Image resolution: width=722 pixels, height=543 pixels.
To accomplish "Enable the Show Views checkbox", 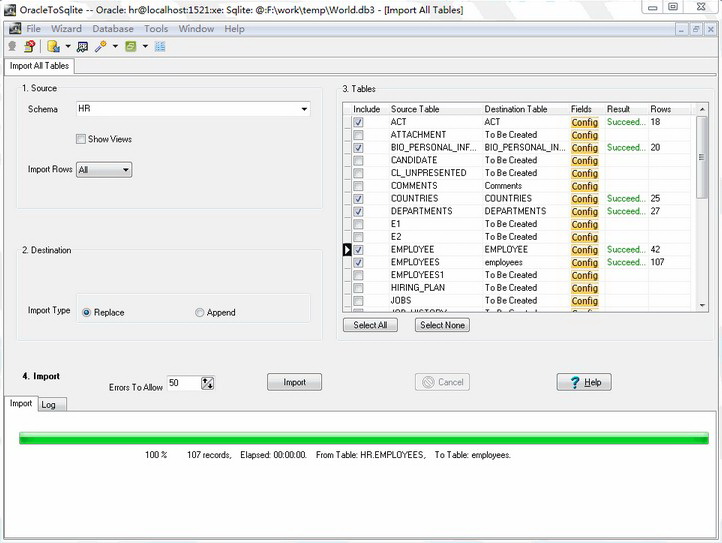I will click(81, 139).
